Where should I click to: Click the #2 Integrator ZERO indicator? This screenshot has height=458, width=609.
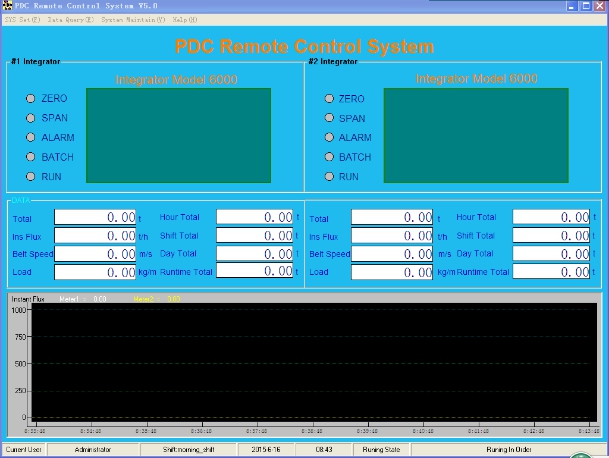click(x=328, y=99)
